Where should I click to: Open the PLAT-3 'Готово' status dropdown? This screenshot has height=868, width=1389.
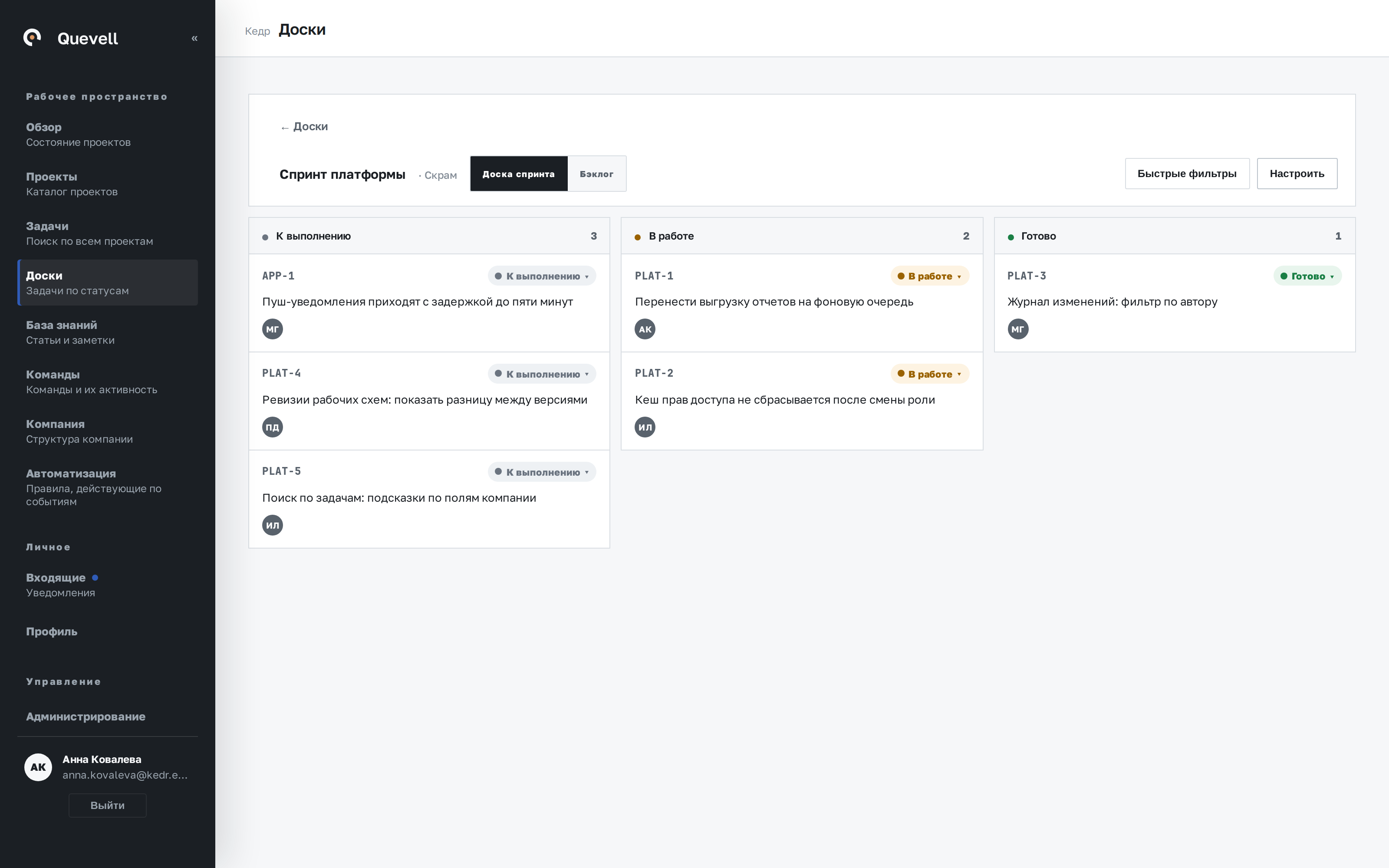tap(1307, 276)
